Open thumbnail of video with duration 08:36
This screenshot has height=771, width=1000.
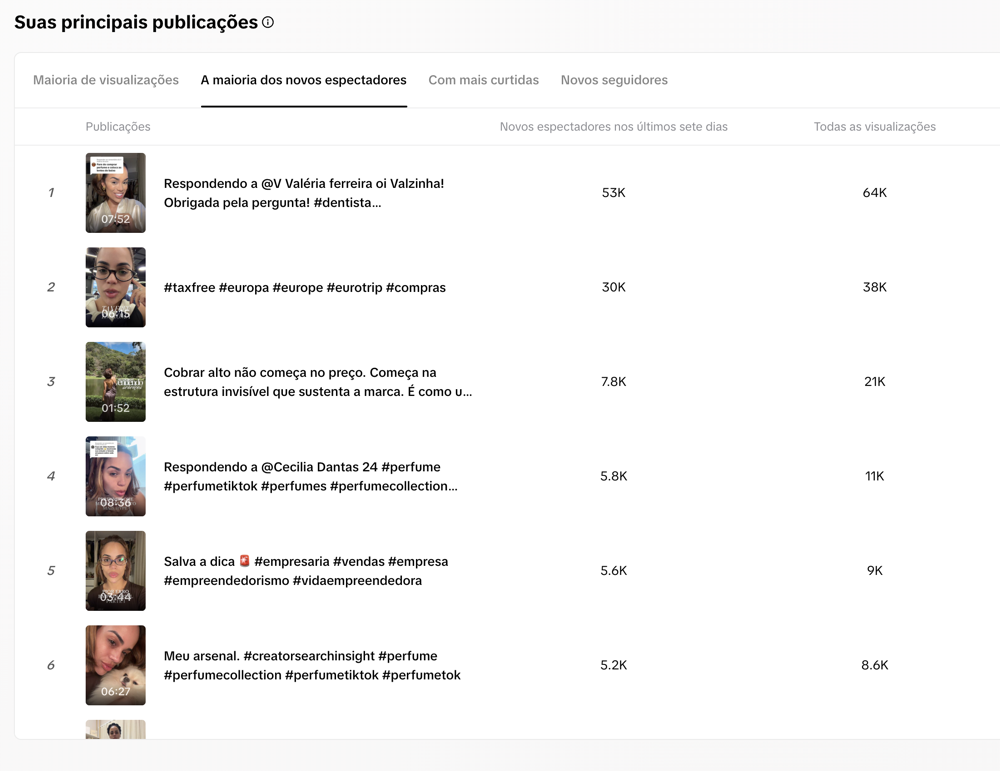(115, 476)
